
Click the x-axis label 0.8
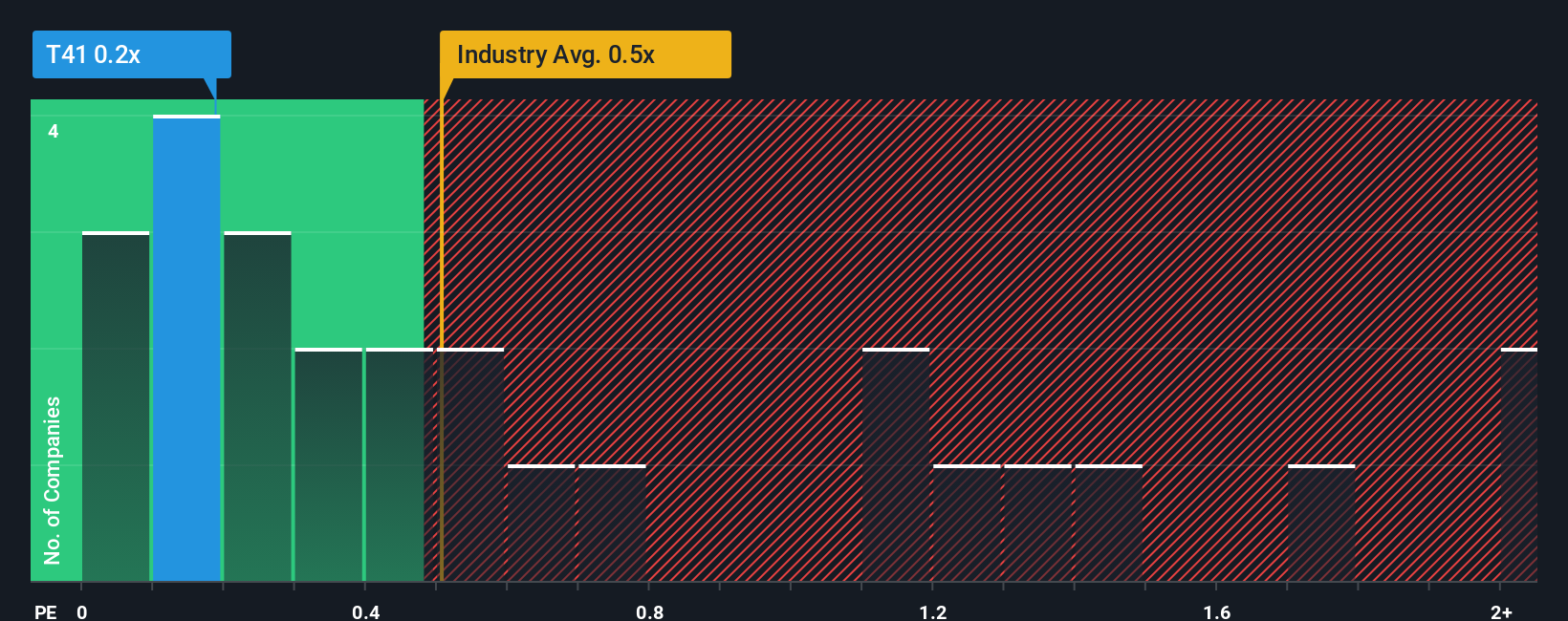(x=650, y=611)
